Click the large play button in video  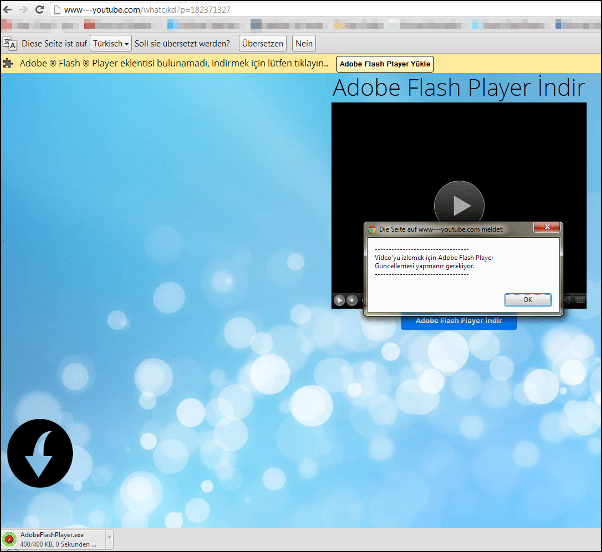(x=459, y=205)
